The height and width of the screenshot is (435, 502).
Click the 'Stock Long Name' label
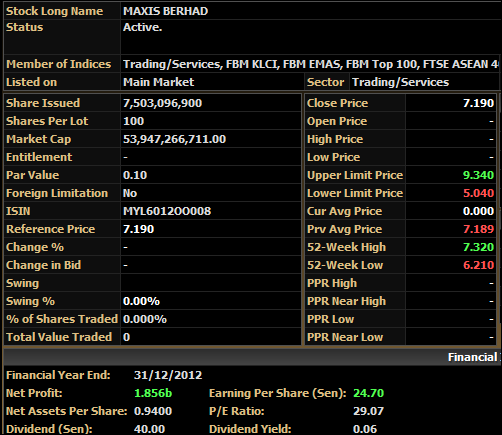[54, 11]
